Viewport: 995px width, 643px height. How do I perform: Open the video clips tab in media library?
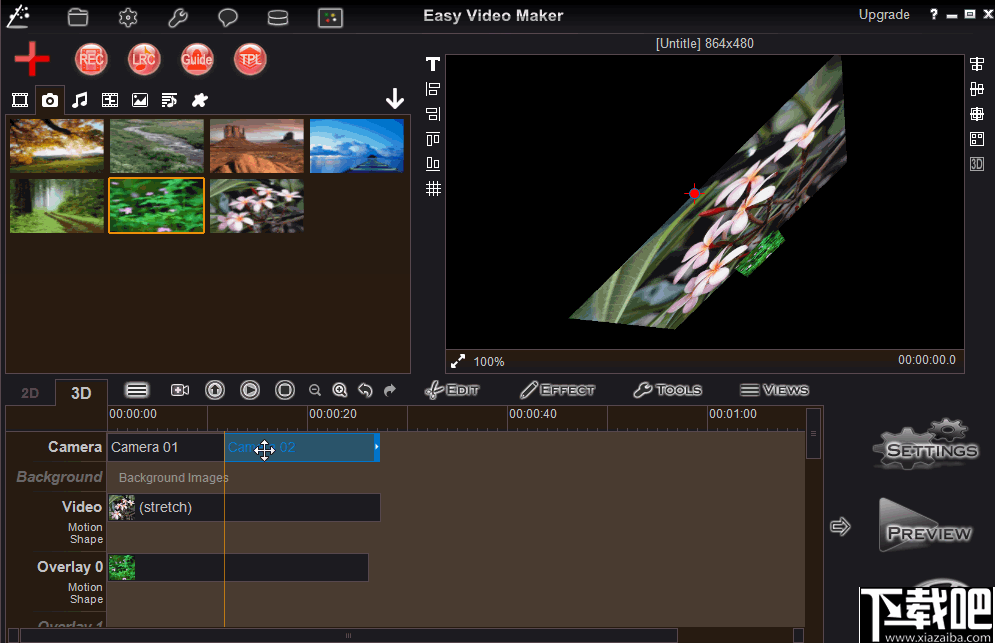click(19, 99)
